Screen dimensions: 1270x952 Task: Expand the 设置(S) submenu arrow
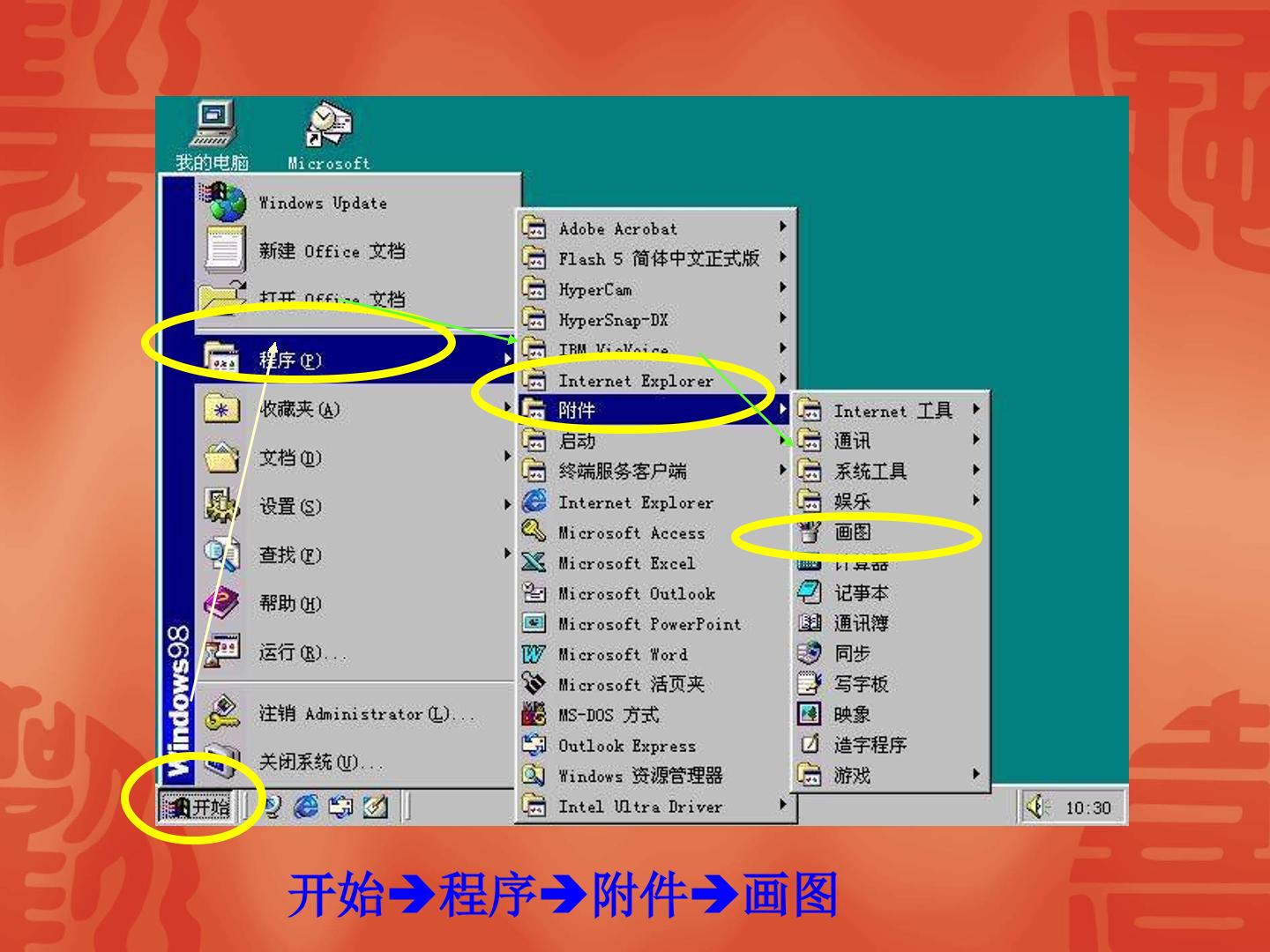pos(507,505)
